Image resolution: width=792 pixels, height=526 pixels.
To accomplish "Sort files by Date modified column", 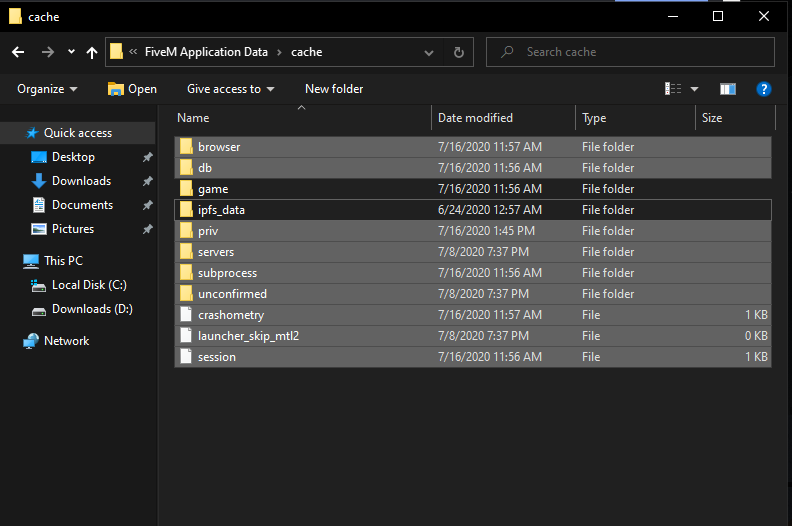I will [475, 118].
